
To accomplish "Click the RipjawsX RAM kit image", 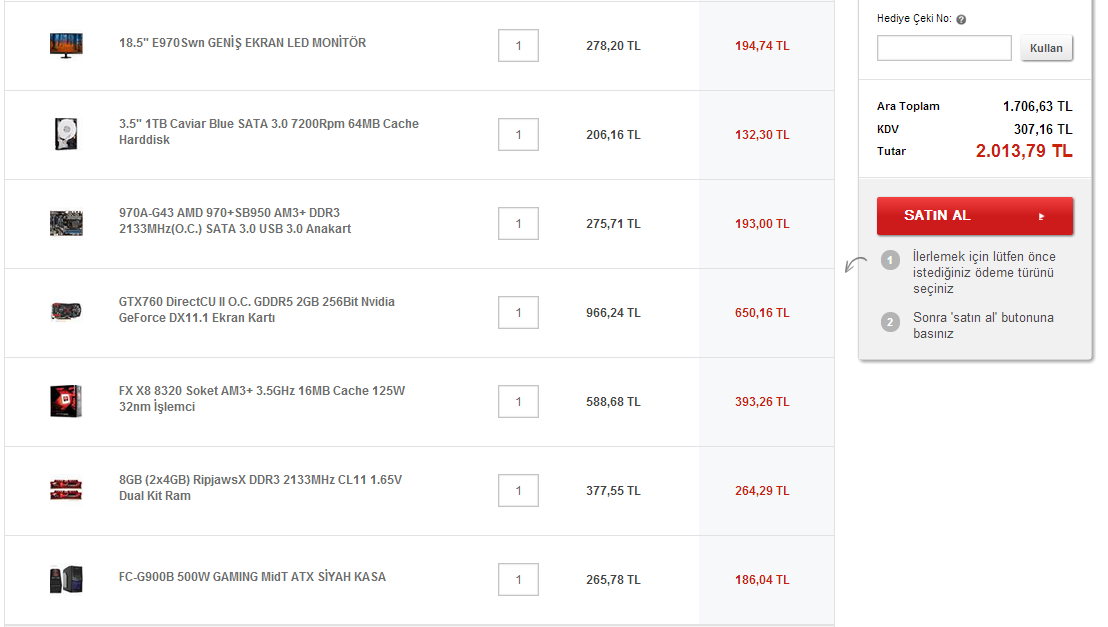I will (66, 490).
